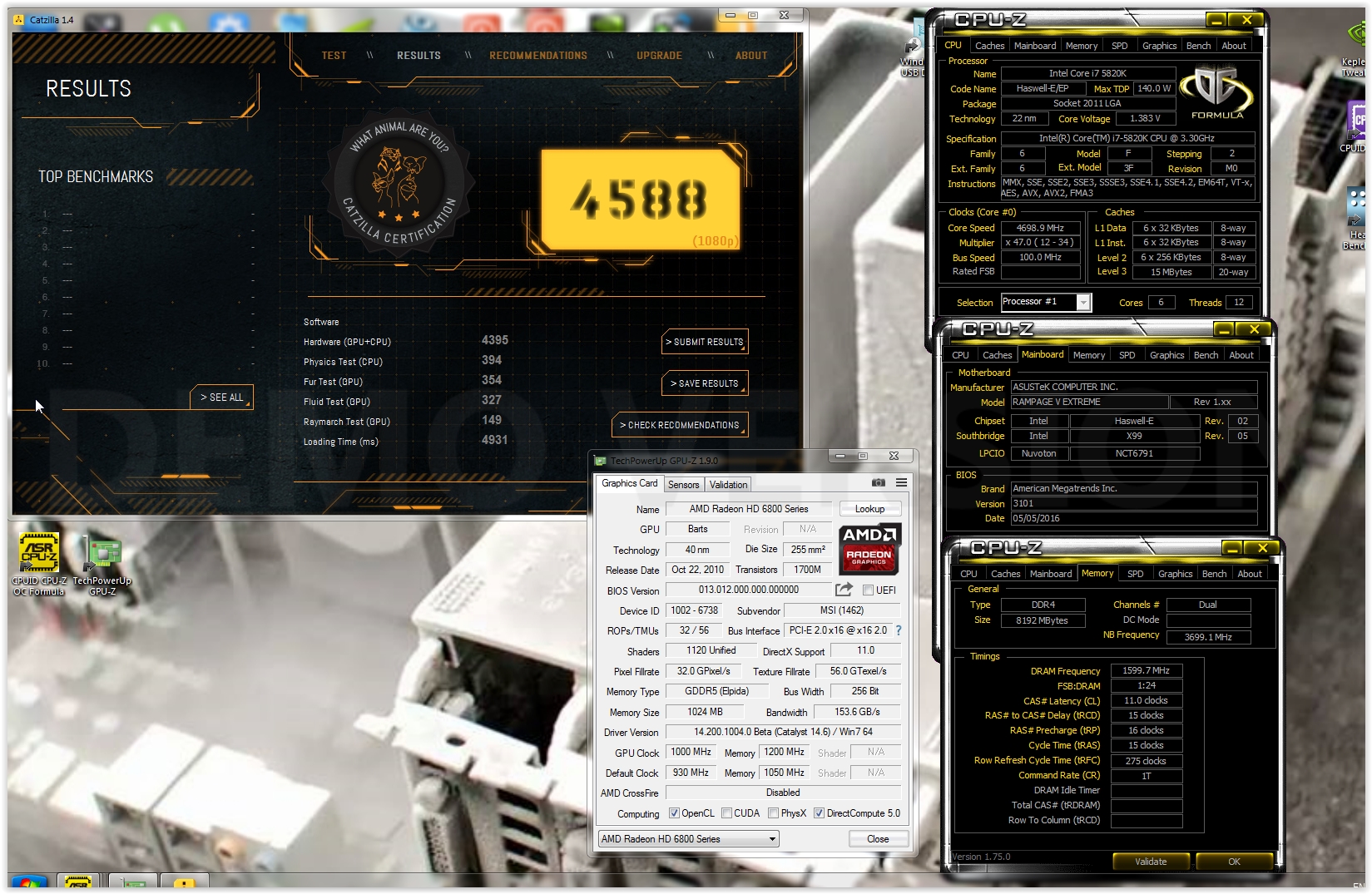Image resolution: width=1372 pixels, height=894 pixels.
Task: Open CPU tab in the Memory CPU-Z window
Action: (968, 574)
